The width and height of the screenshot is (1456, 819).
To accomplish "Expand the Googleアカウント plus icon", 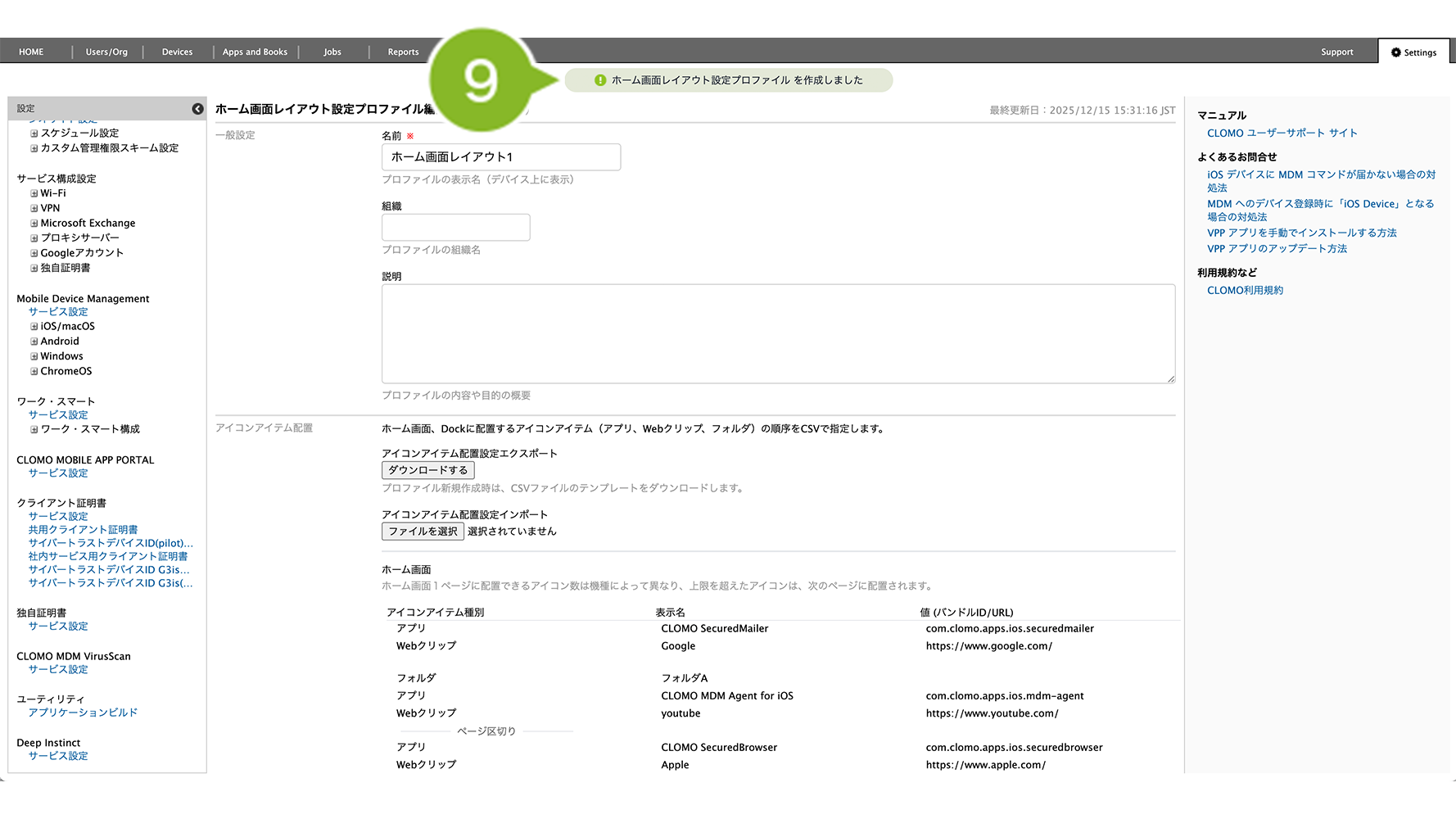I will (34, 253).
